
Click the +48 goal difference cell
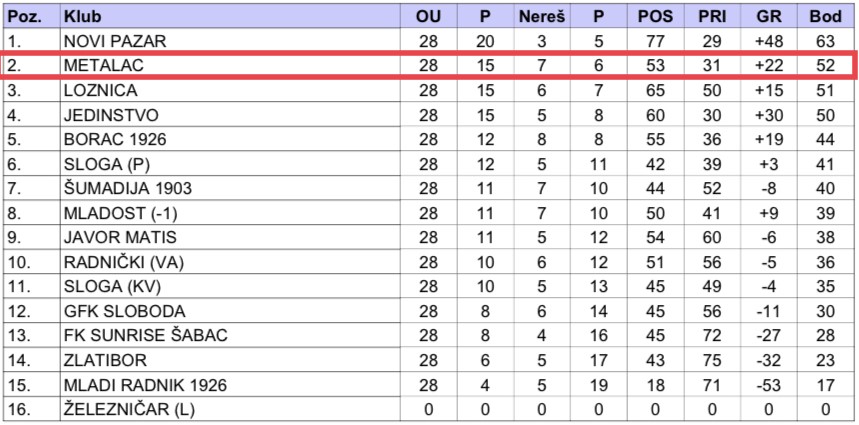769,41
